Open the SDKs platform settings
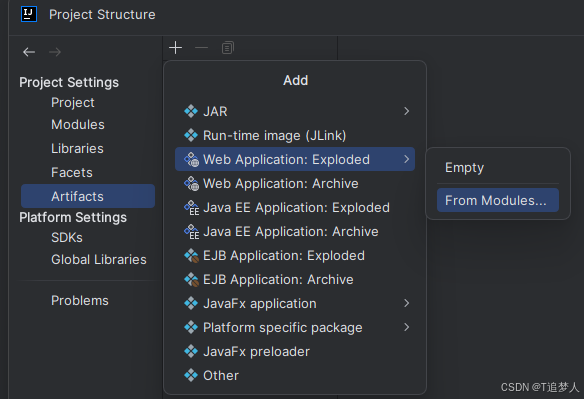The image size is (584, 399). [x=67, y=238]
